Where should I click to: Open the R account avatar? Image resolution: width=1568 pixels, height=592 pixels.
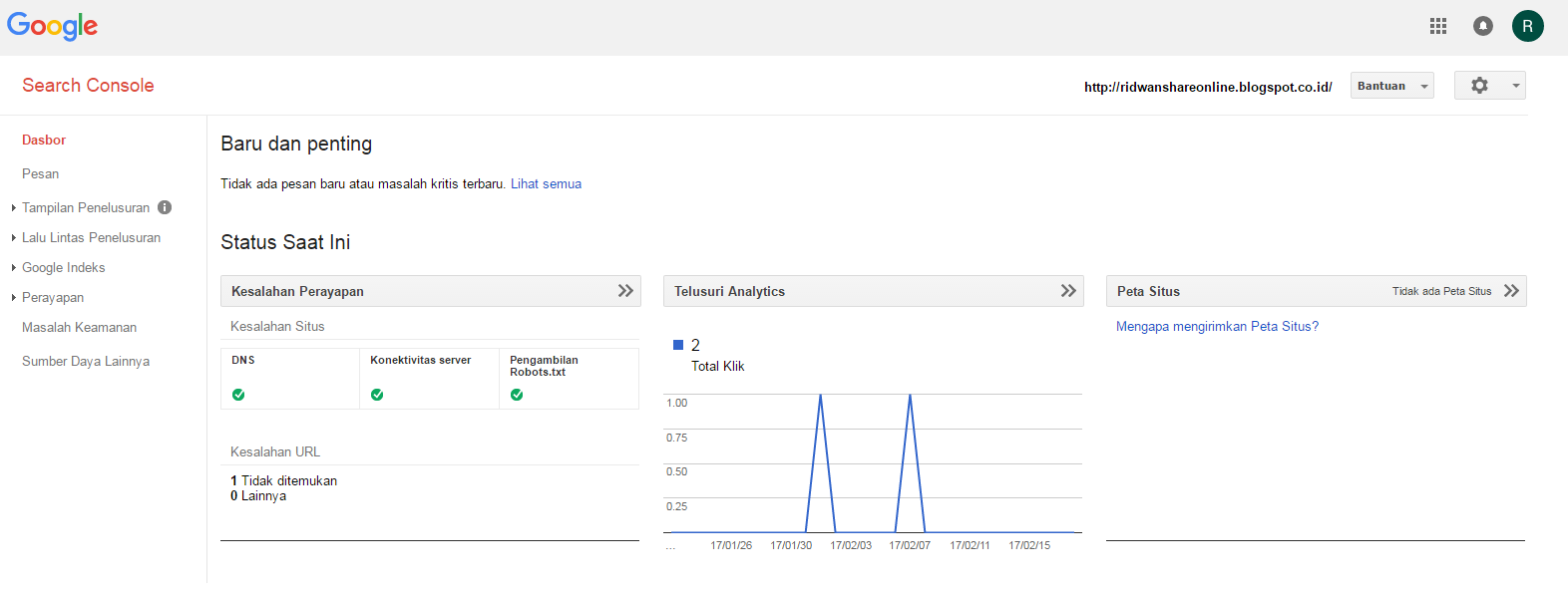(1527, 26)
